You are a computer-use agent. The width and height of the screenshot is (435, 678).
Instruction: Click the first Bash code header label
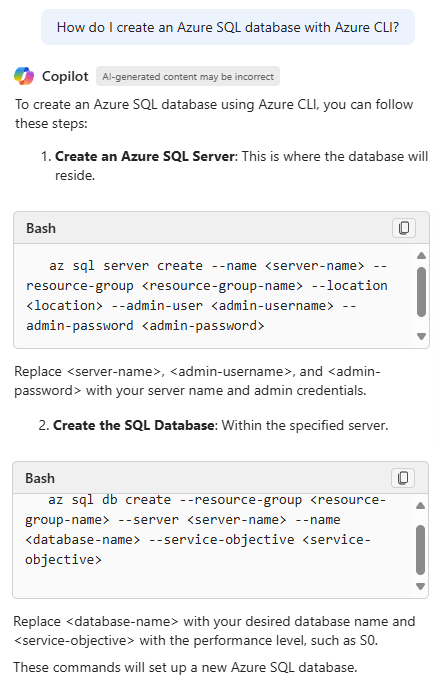41,228
